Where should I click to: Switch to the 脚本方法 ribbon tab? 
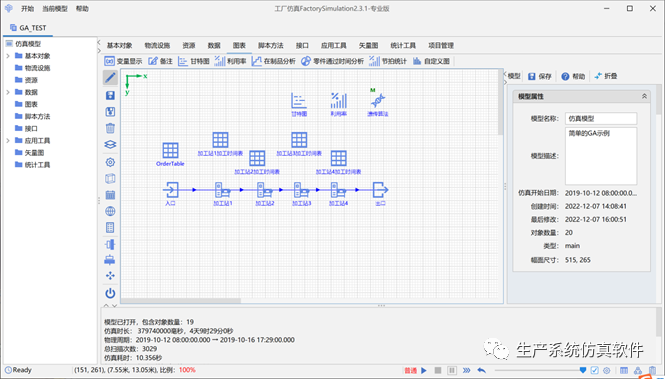pos(271,45)
